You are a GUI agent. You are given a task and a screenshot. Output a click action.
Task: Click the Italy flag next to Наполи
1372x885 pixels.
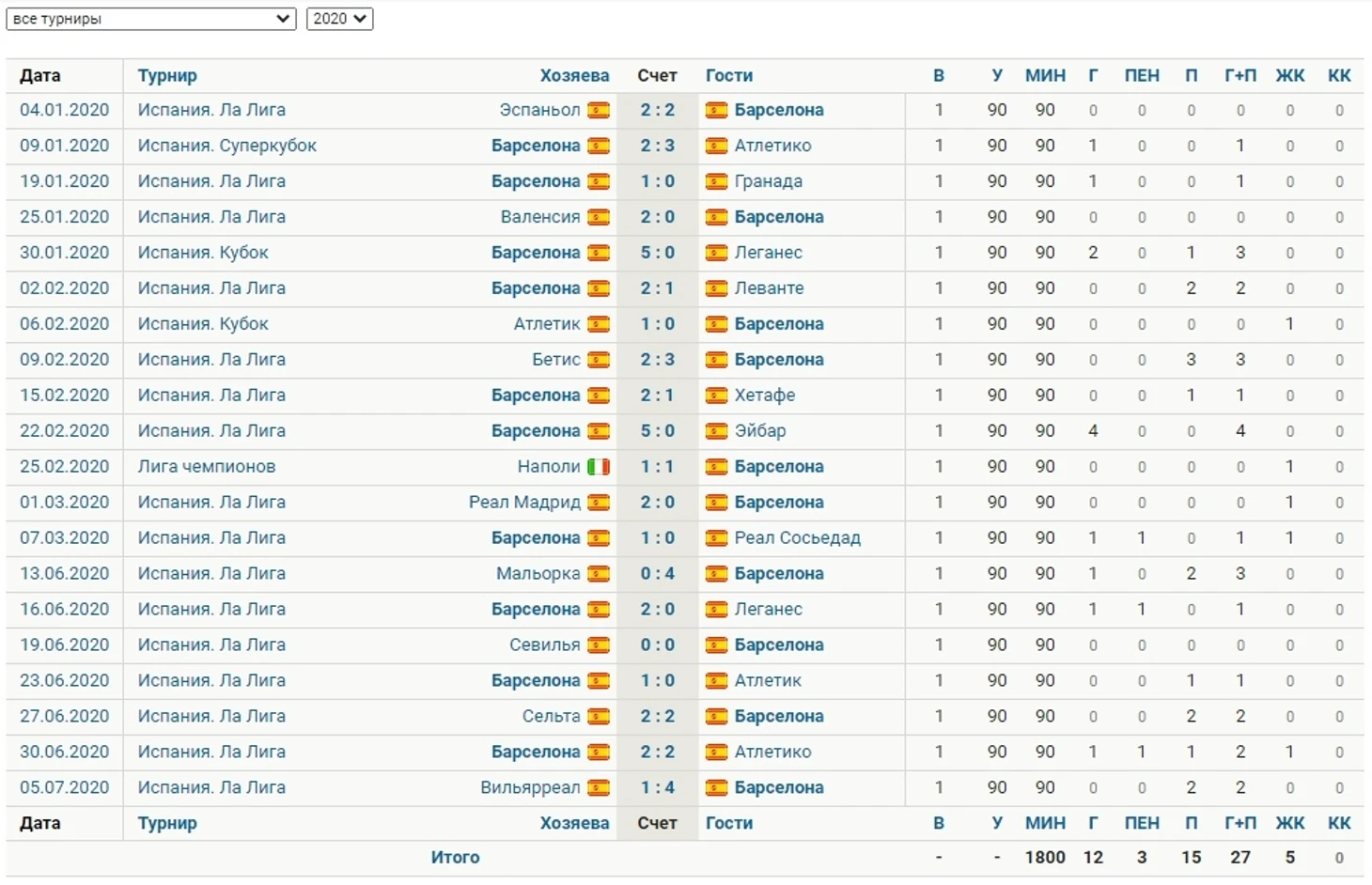(x=599, y=467)
